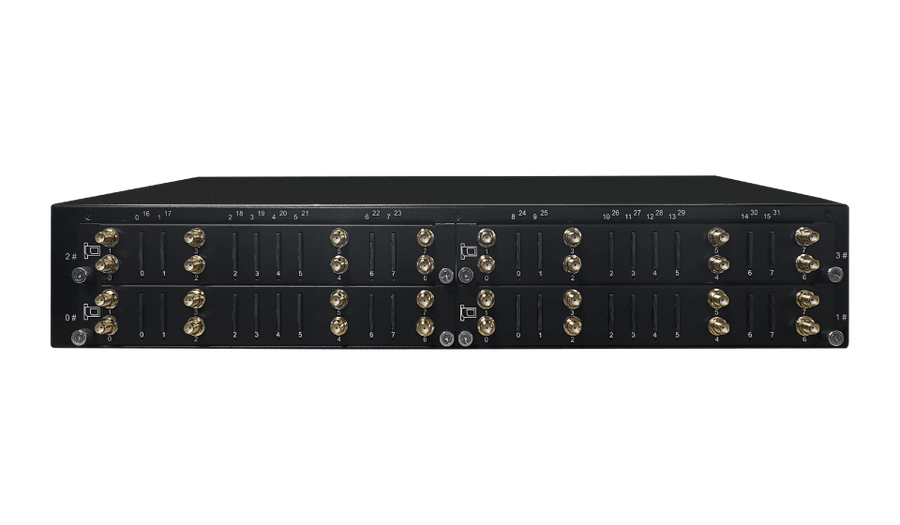This screenshot has width=900, height=525.
Task: Click the left thumbscrew of module 2#
Action: [x=78, y=275]
